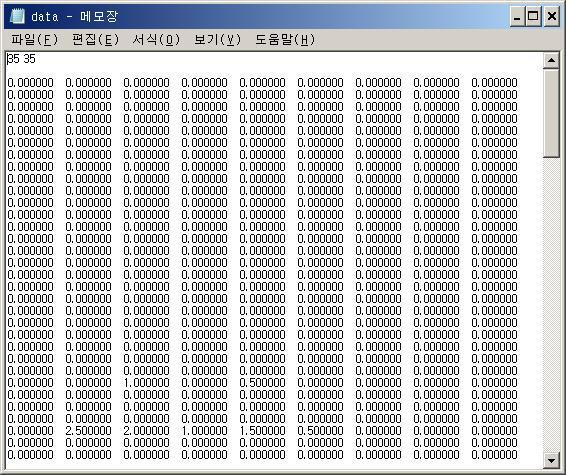The image size is (566, 475).
Task: Click the 1.000000 value left of 0.500000
Action: [x=146, y=383]
